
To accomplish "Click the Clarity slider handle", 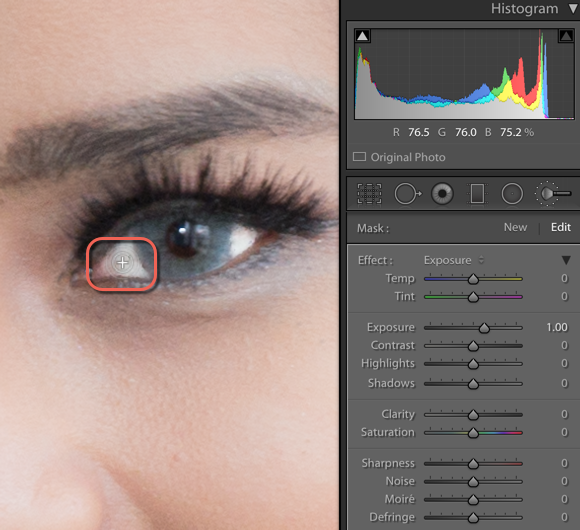I will (x=473, y=415).
